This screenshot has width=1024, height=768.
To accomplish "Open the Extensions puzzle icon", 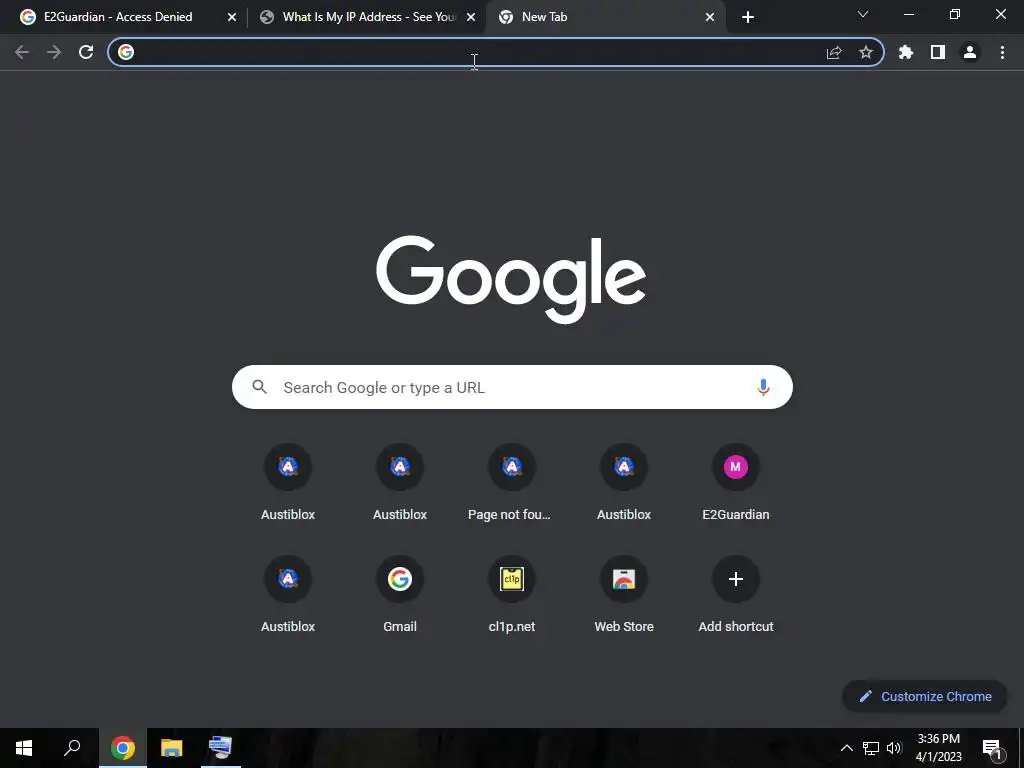I will (x=906, y=52).
